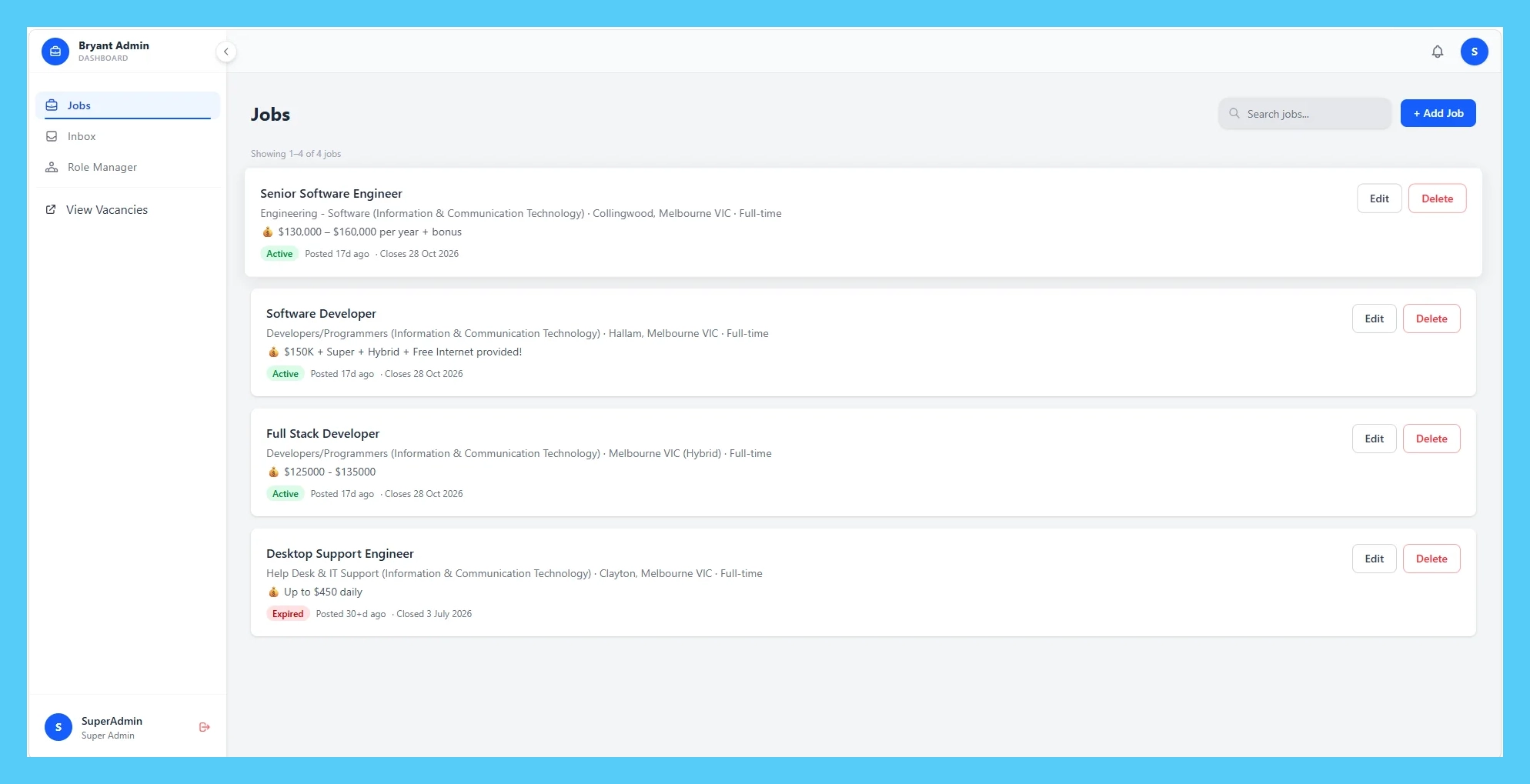This screenshot has height=784, width=1530.
Task: Click the Jobs briefcase sidebar icon
Action: (x=52, y=105)
